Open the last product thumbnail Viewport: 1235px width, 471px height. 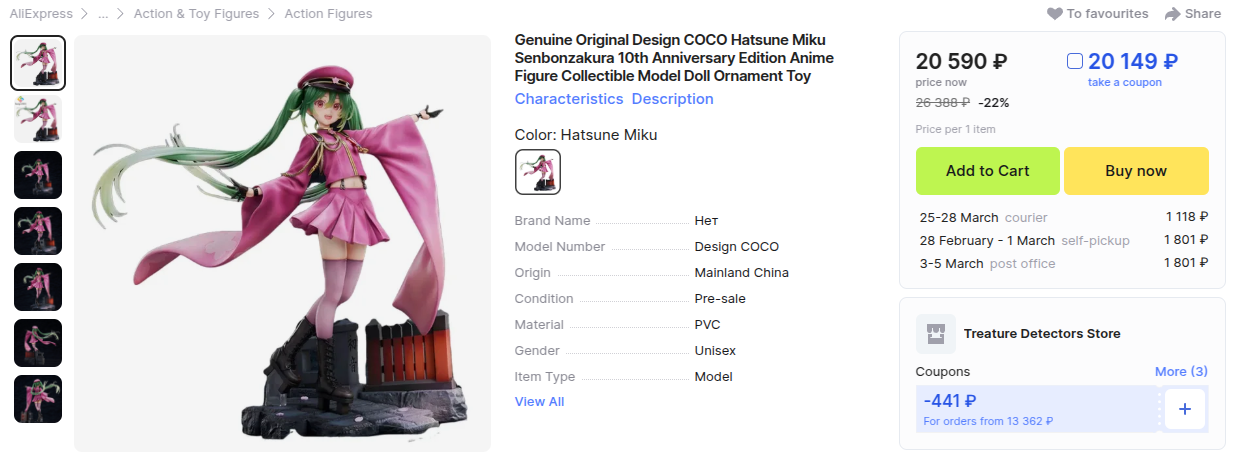(38, 399)
